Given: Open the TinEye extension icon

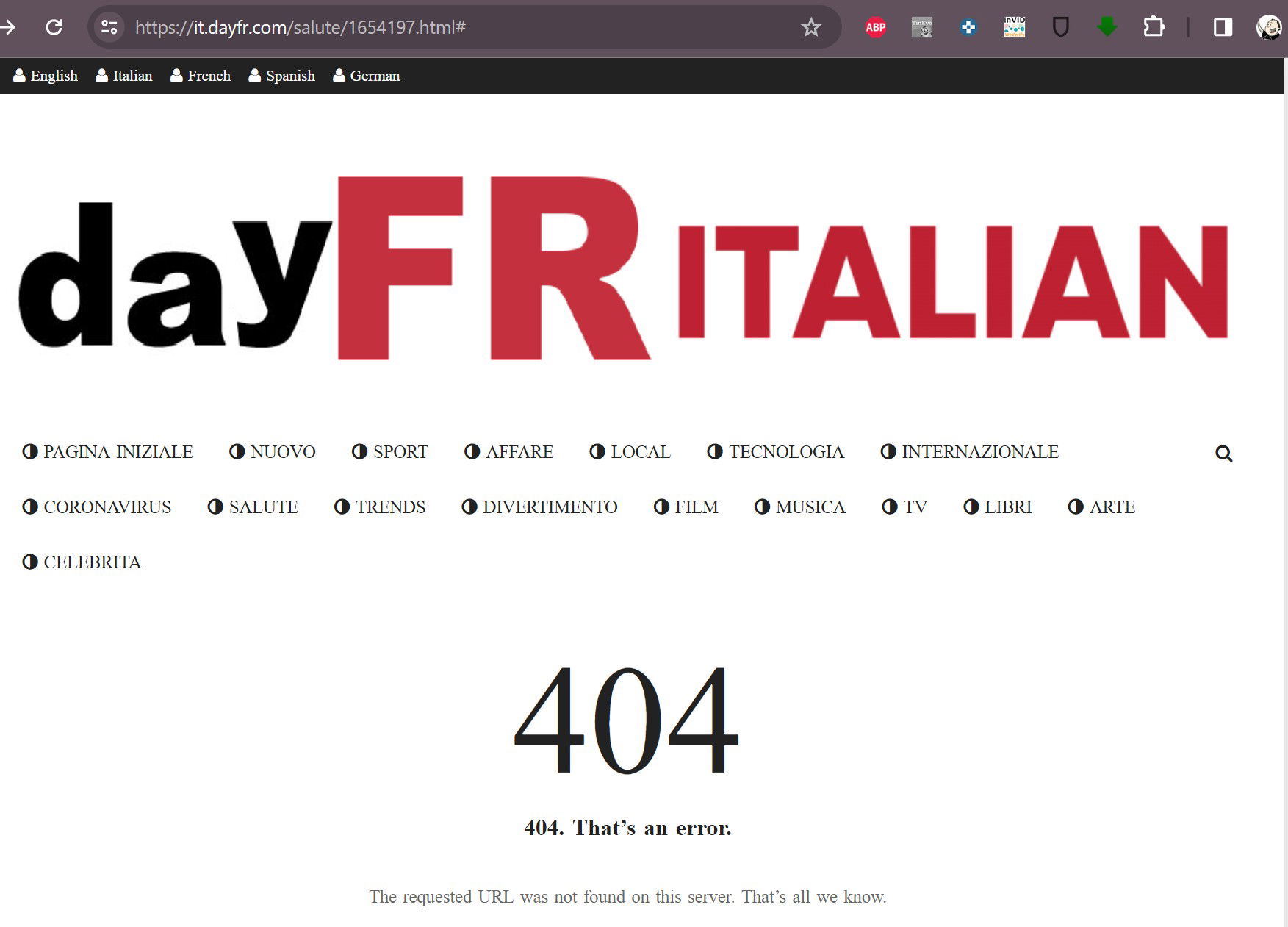Looking at the screenshot, I should click(921, 27).
